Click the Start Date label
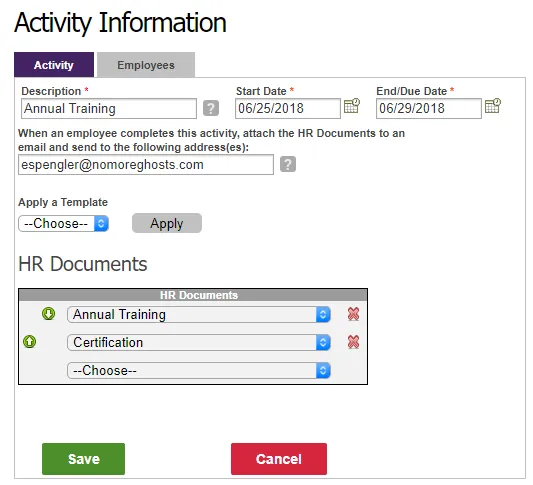 pos(261,91)
